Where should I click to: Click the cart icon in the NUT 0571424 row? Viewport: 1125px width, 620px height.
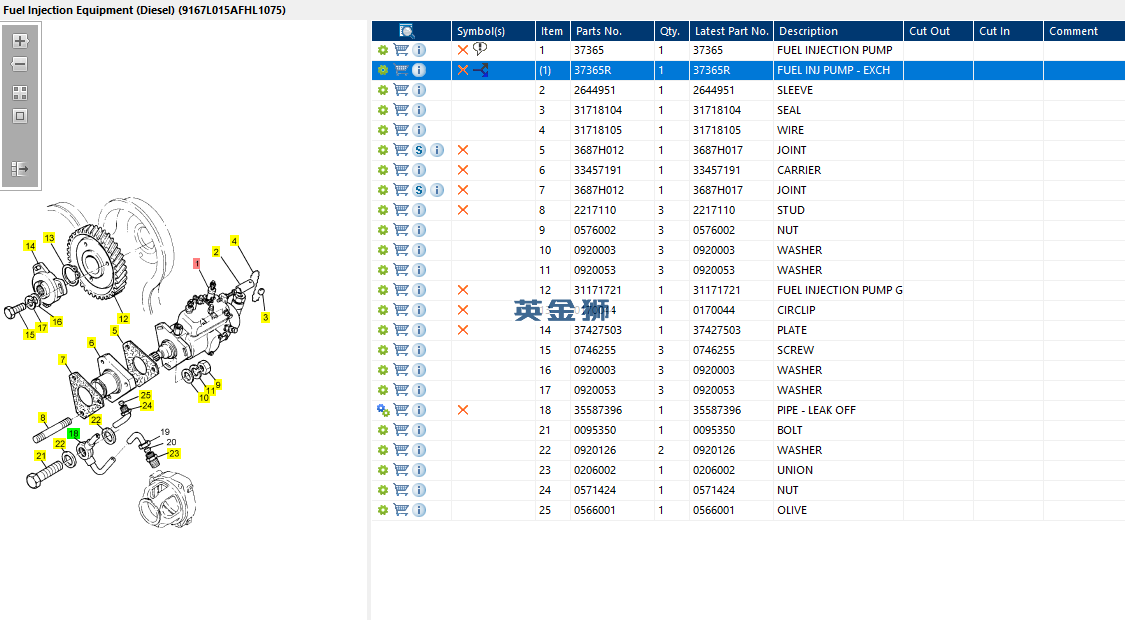[x=401, y=490]
